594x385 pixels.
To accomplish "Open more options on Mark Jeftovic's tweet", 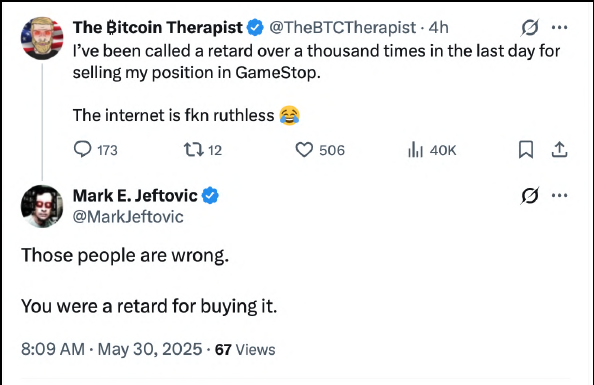I will point(560,196).
